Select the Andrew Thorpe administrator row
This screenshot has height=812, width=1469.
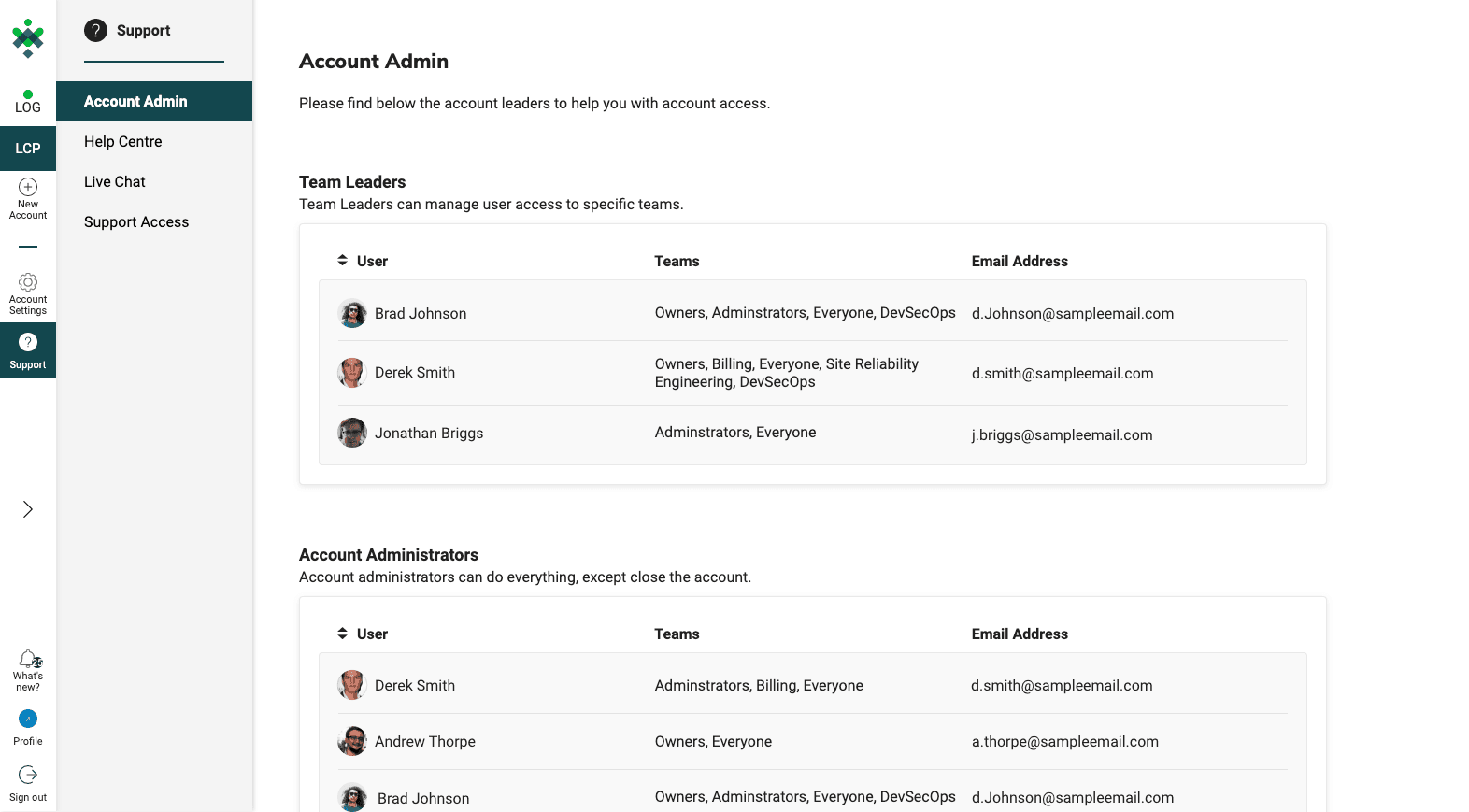tap(804, 742)
